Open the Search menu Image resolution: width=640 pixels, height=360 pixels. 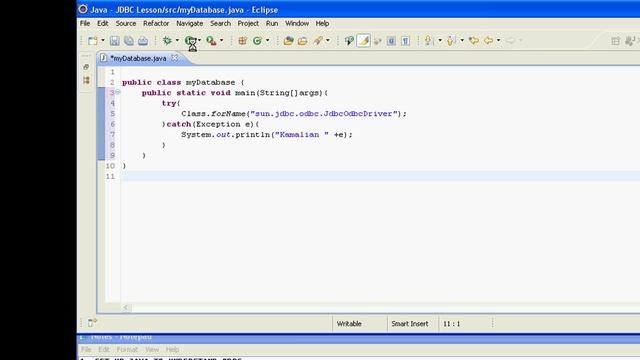(220, 23)
